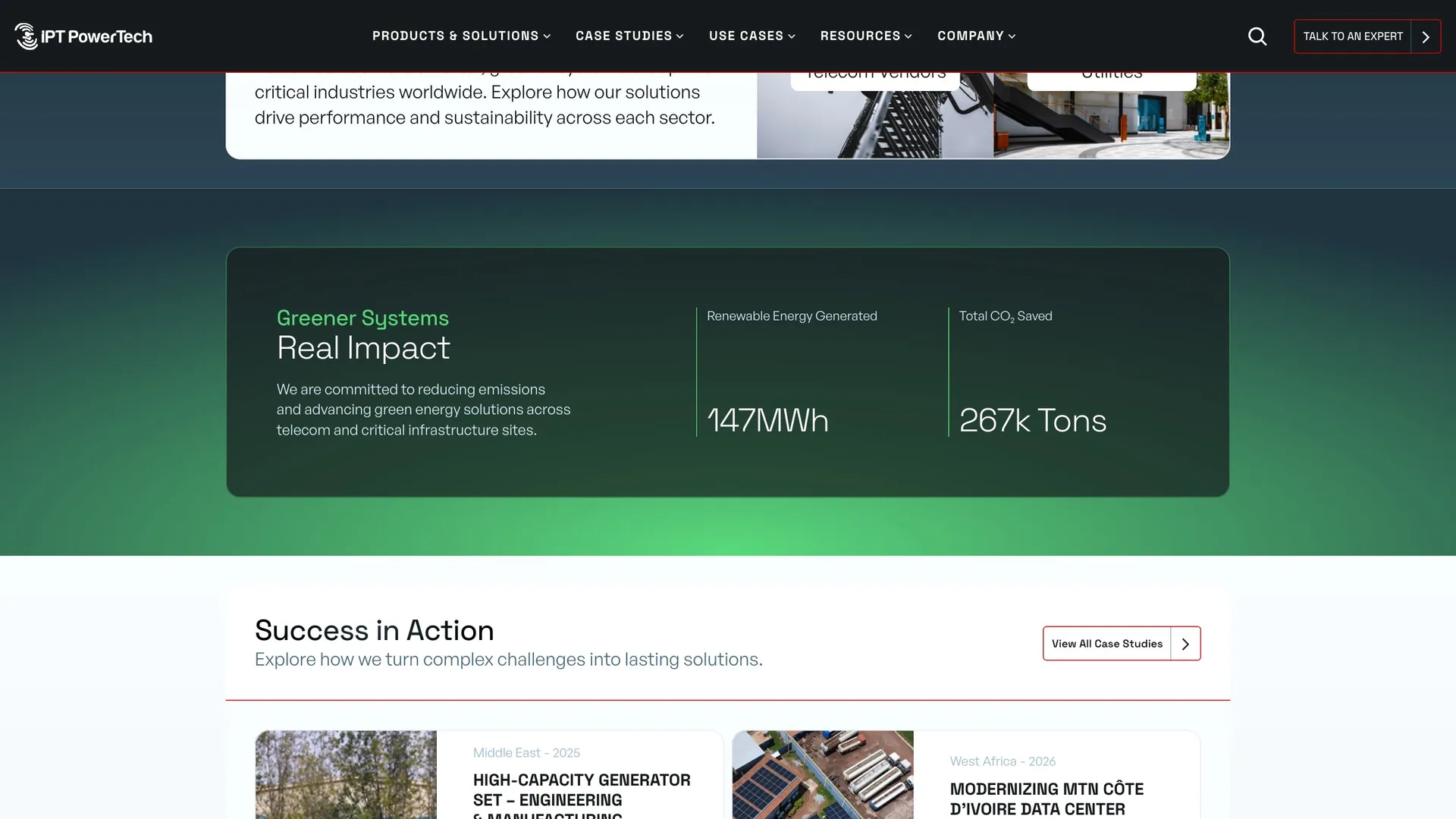Click Middle East - 2025 label
Screen dimensions: 1456x819
pyautogui.click(x=526, y=753)
